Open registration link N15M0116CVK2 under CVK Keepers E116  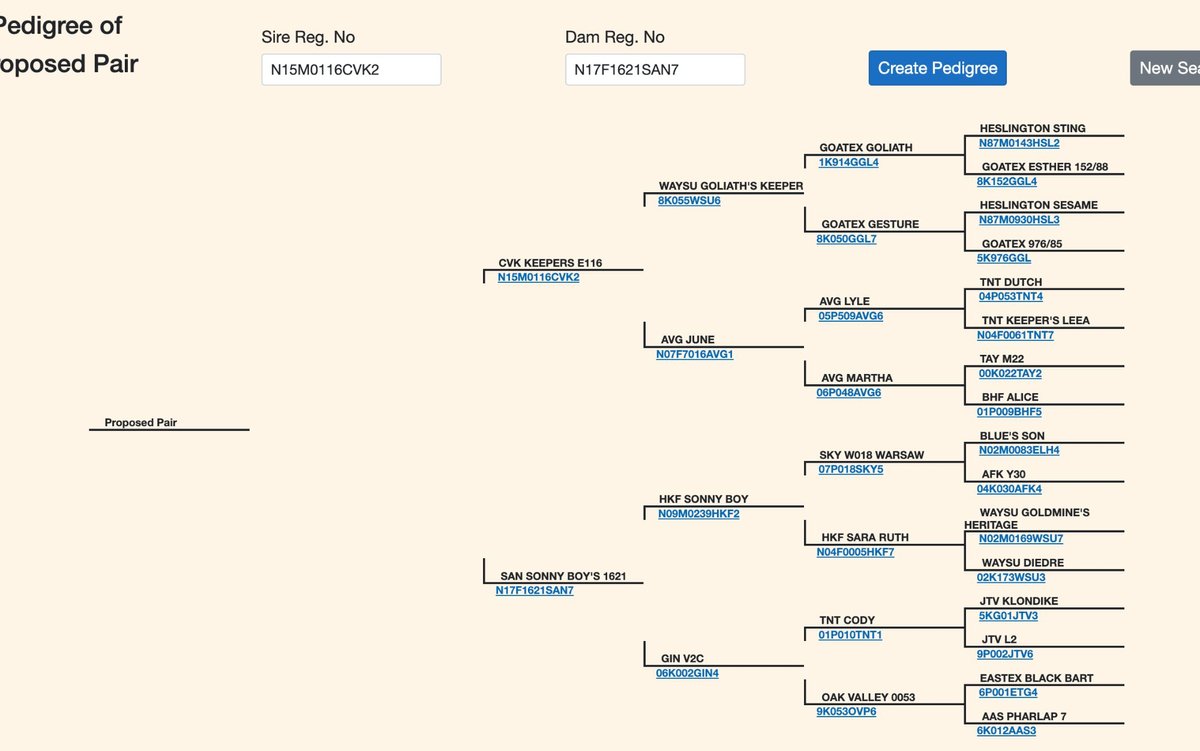coord(538,277)
